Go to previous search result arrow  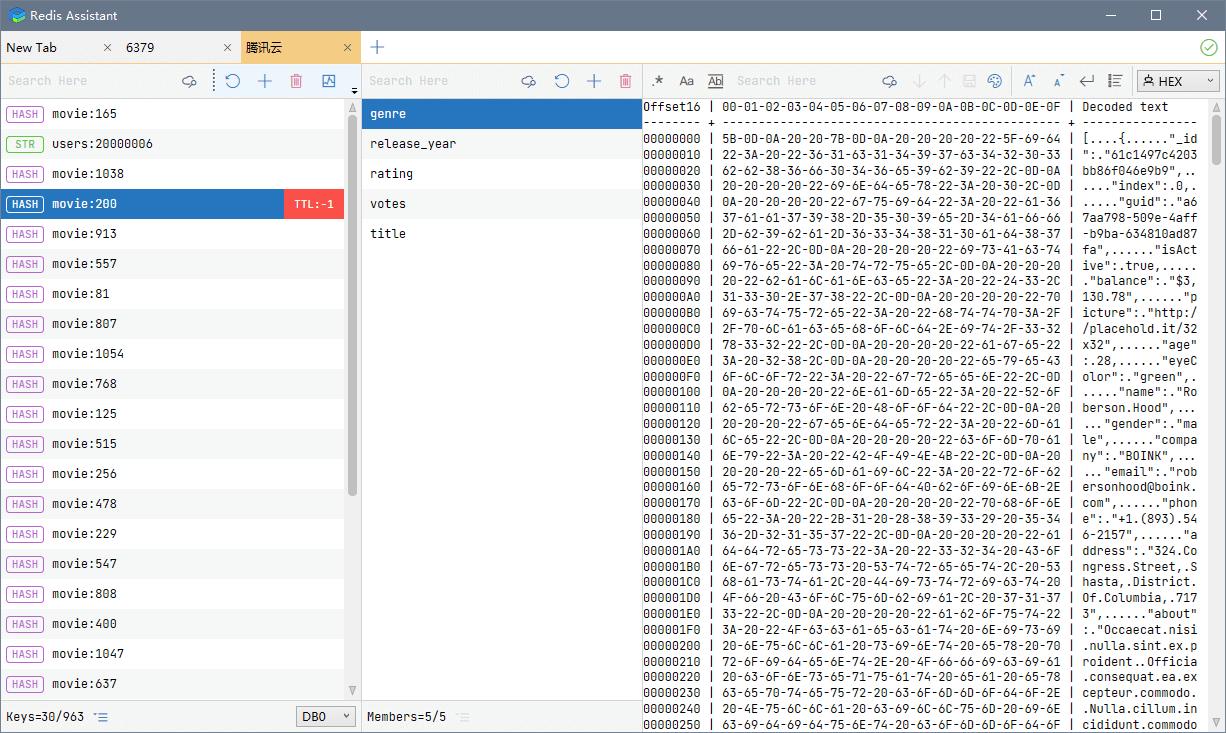[x=944, y=81]
